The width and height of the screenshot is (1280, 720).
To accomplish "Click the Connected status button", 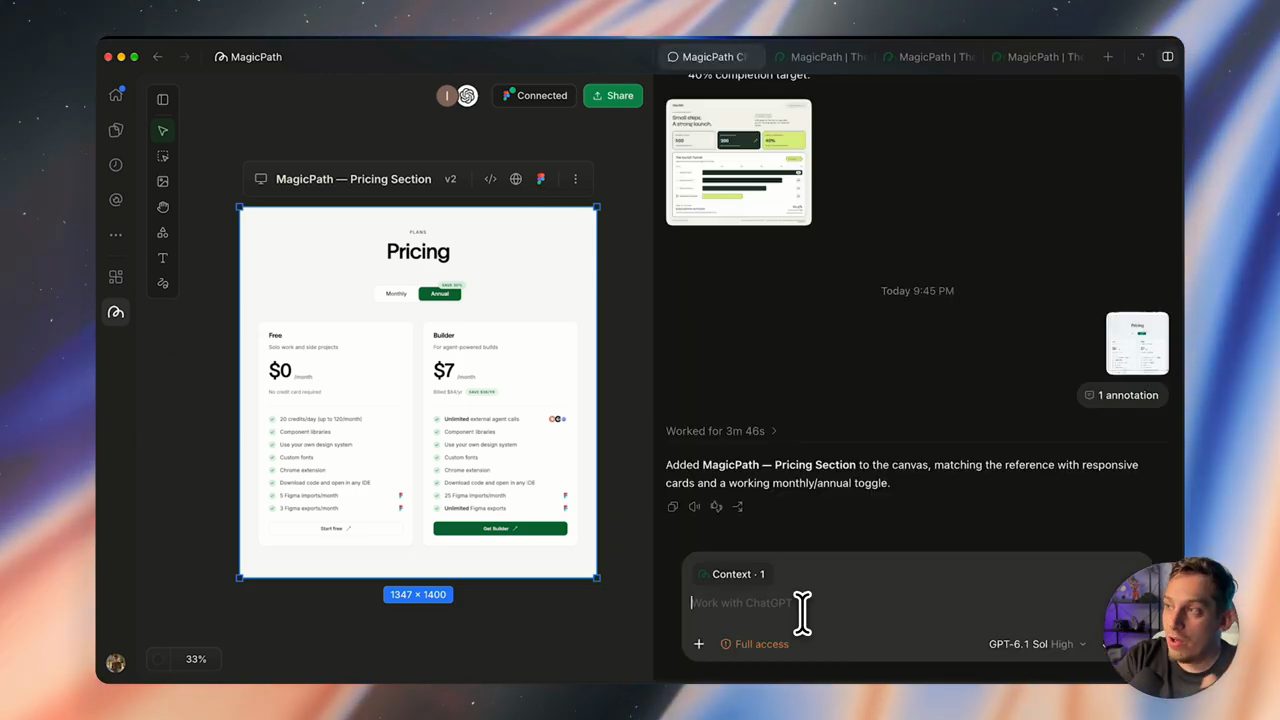I will pos(534,96).
